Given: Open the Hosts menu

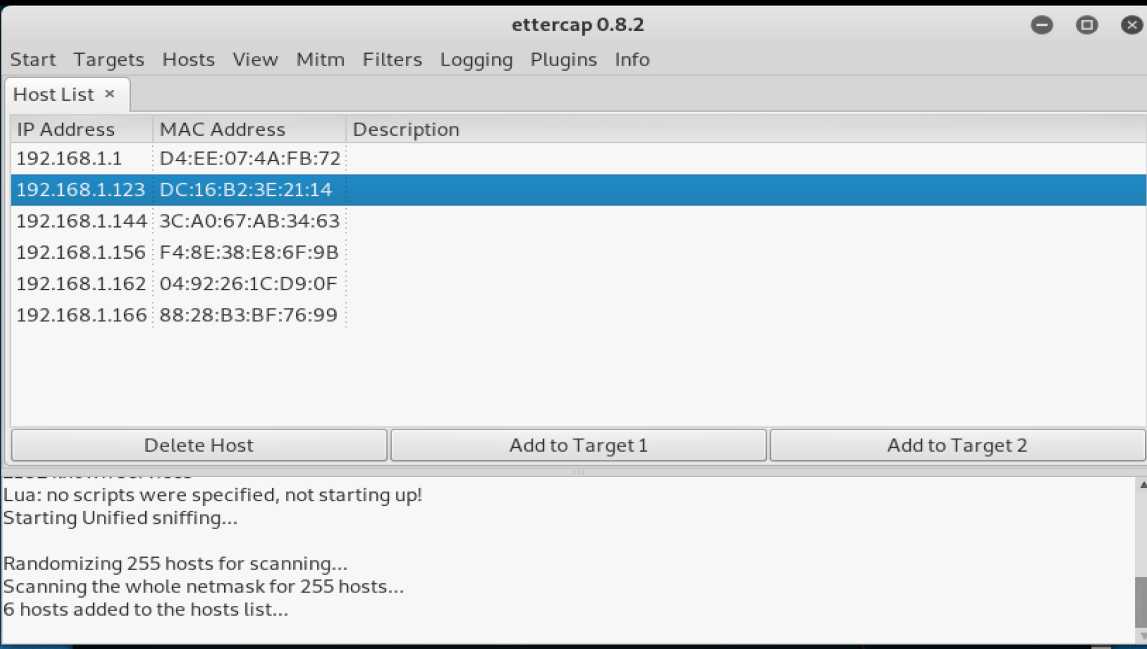Looking at the screenshot, I should (189, 59).
